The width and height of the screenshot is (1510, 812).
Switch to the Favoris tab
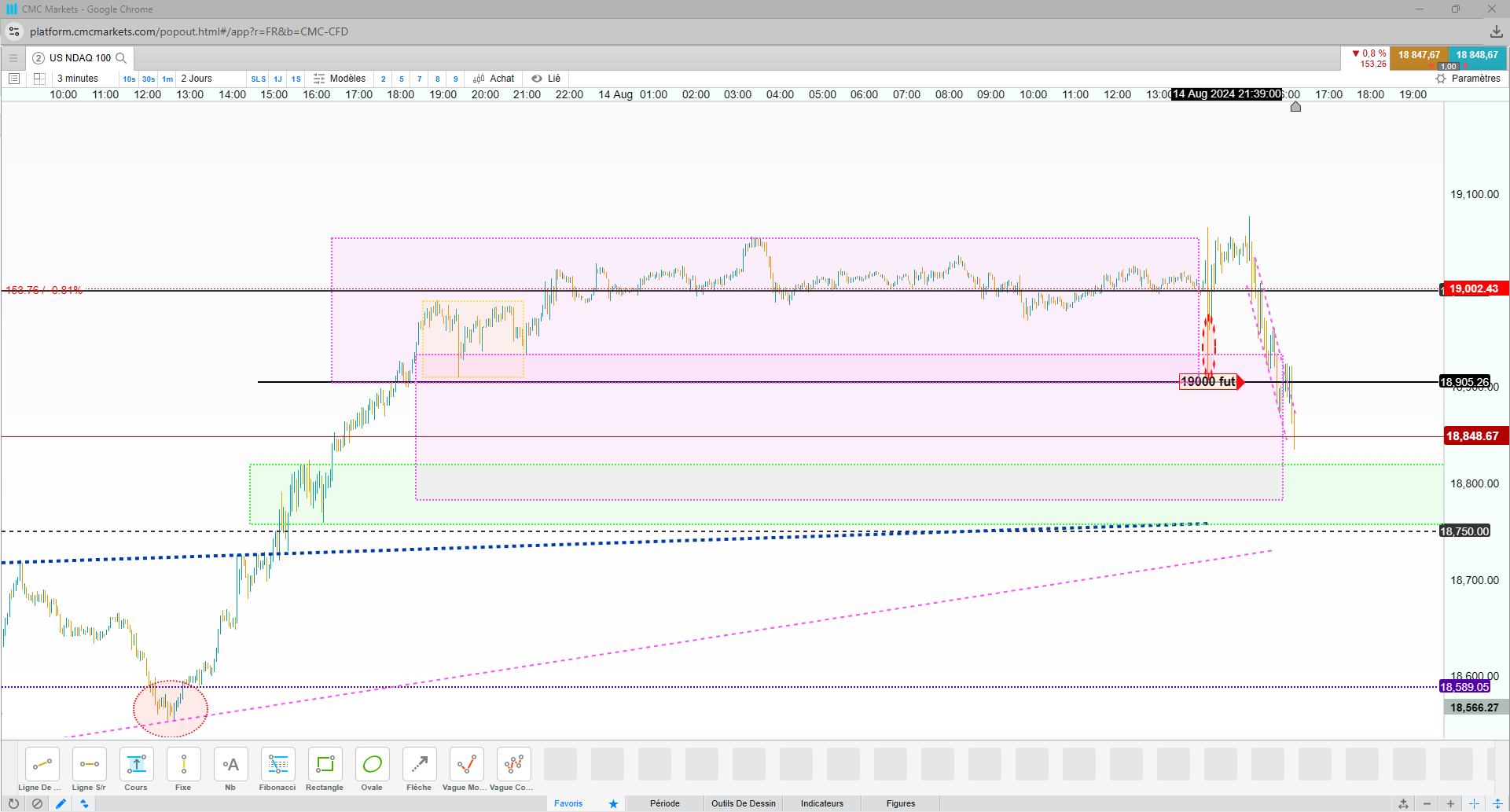tap(586, 803)
